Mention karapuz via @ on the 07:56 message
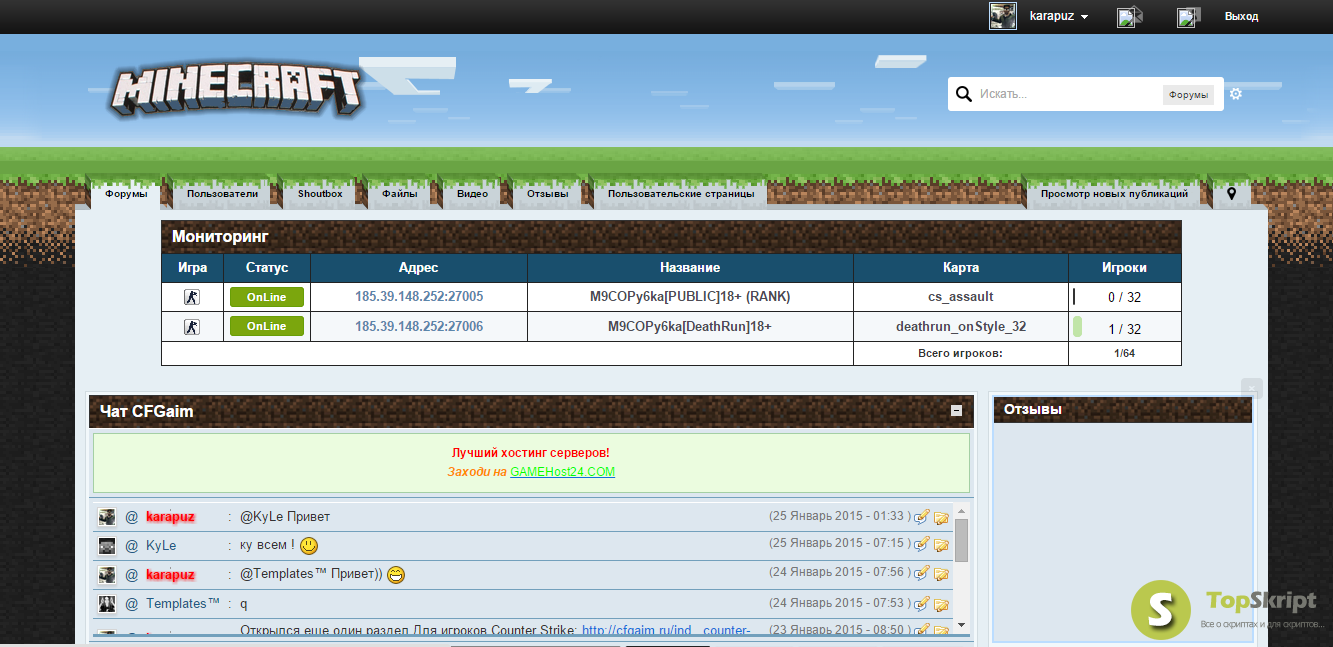The image size is (1333, 647). pos(131,575)
